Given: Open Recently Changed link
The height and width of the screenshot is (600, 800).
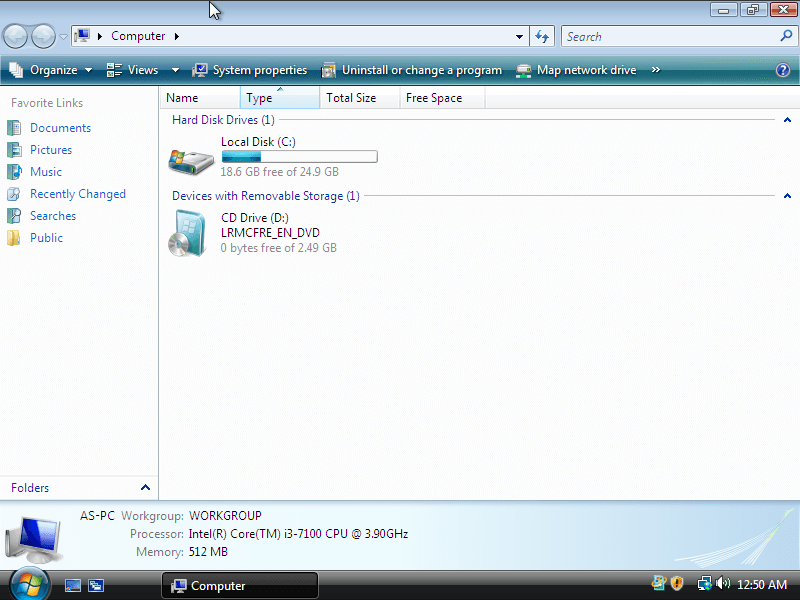Looking at the screenshot, I should pos(78,194).
